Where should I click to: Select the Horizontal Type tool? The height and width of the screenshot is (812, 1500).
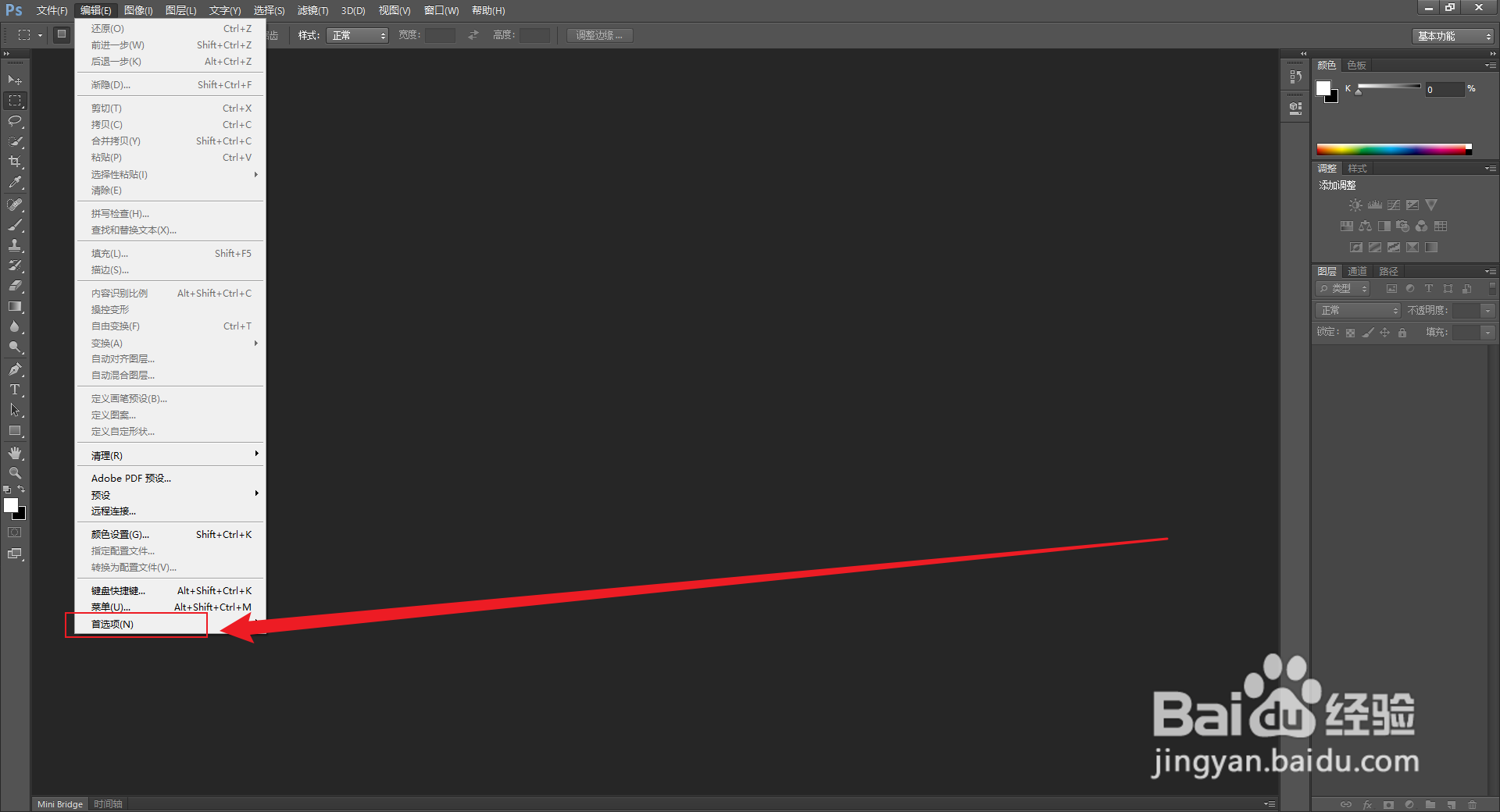coord(15,390)
